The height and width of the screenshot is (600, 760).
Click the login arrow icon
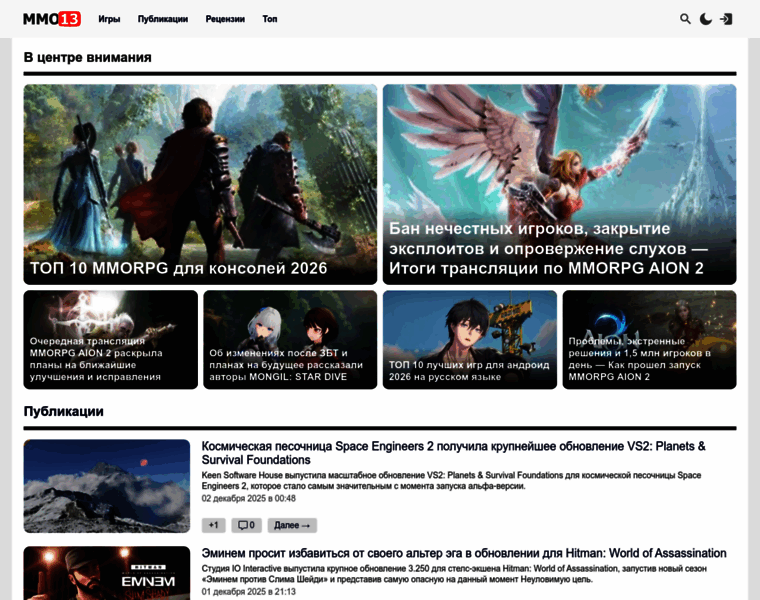[x=726, y=19]
